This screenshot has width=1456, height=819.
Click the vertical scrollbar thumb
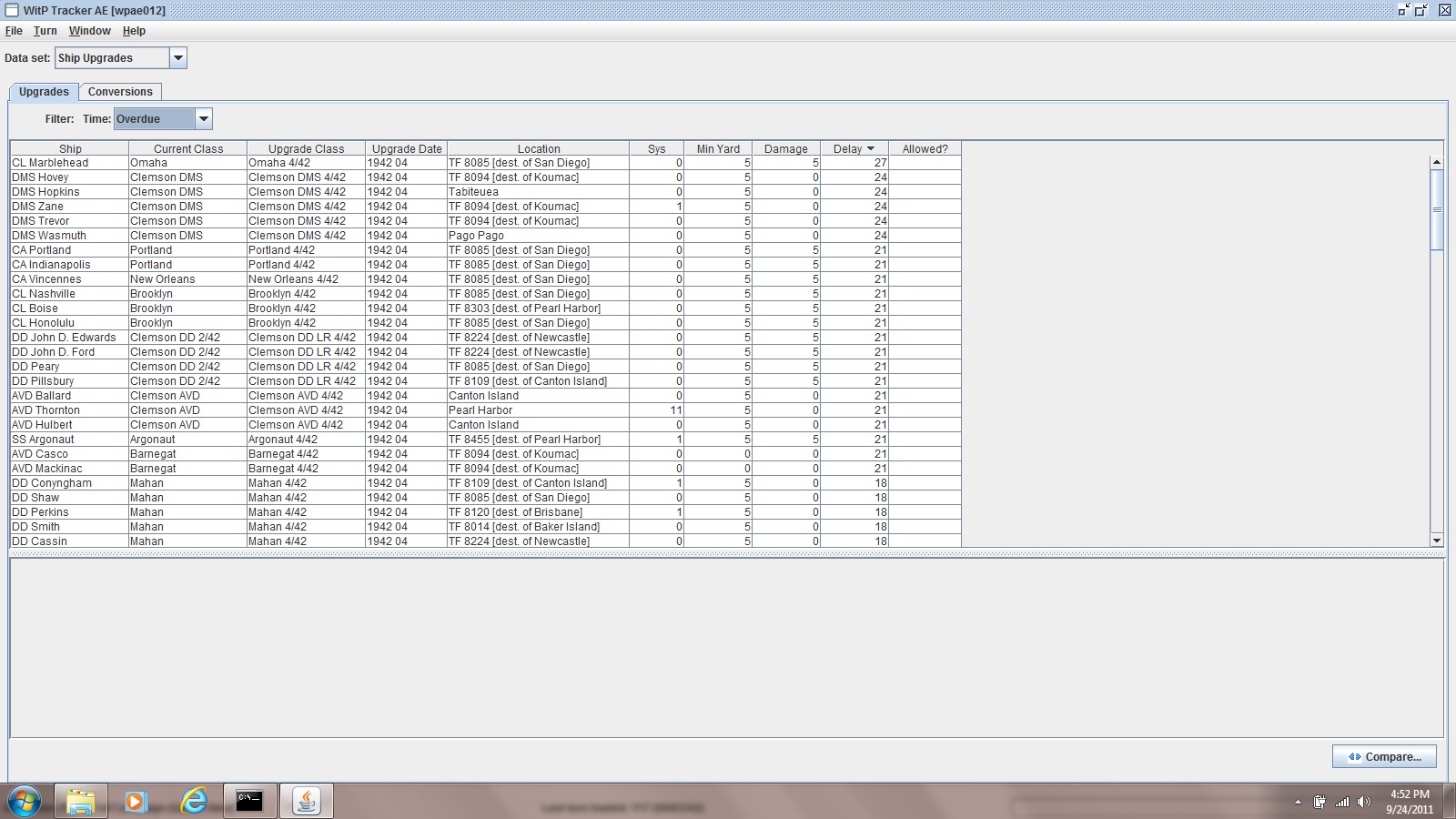tap(1437, 209)
